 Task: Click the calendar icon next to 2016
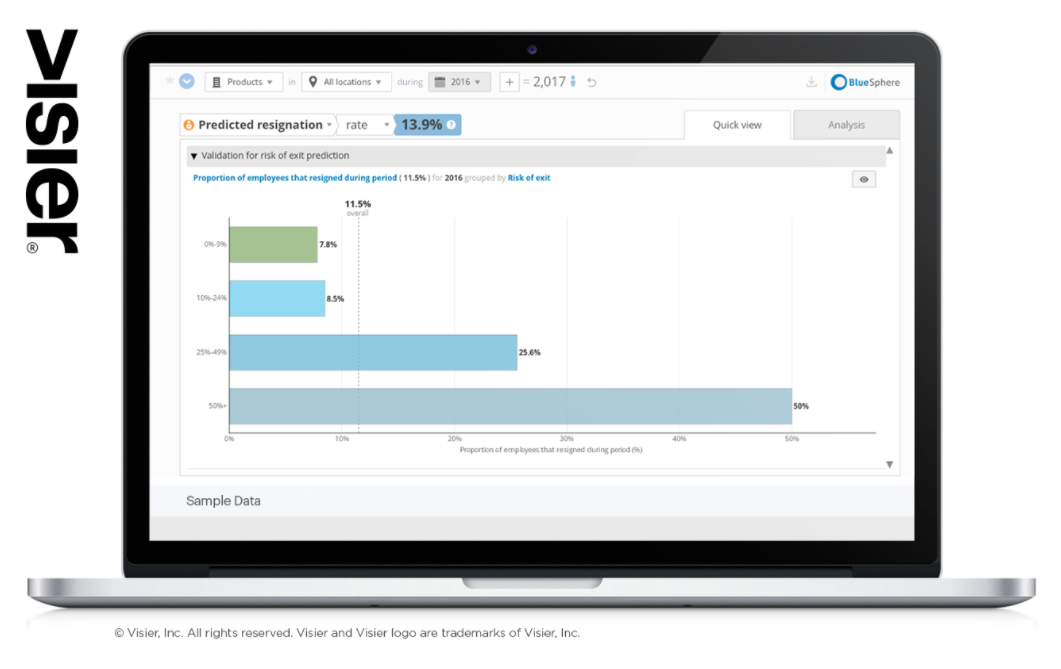[440, 81]
